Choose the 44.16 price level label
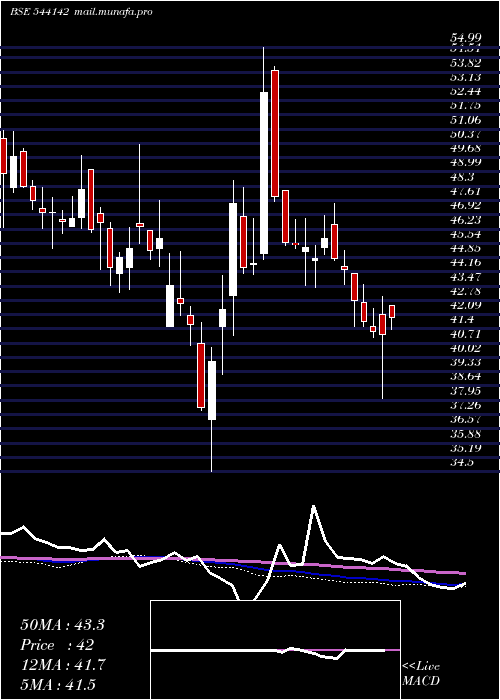This screenshot has width=500, height=700. click(465, 262)
